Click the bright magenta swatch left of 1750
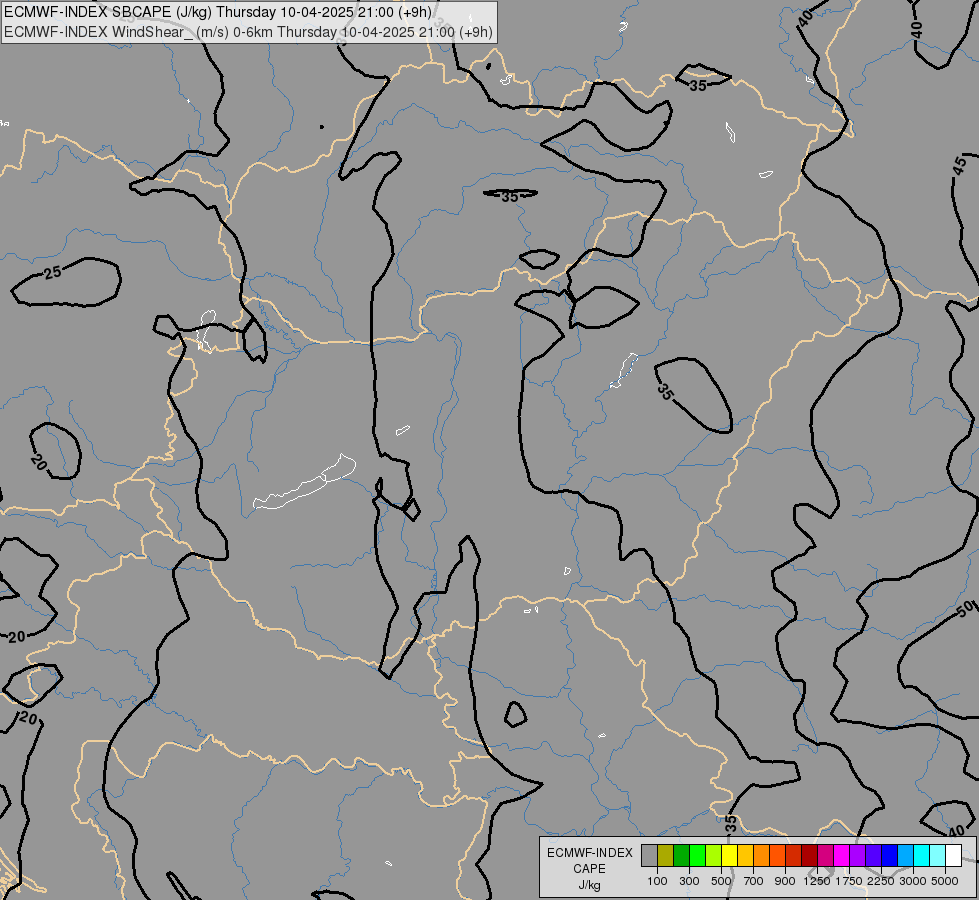This screenshot has height=900, width=979. (x=842, y=856)
